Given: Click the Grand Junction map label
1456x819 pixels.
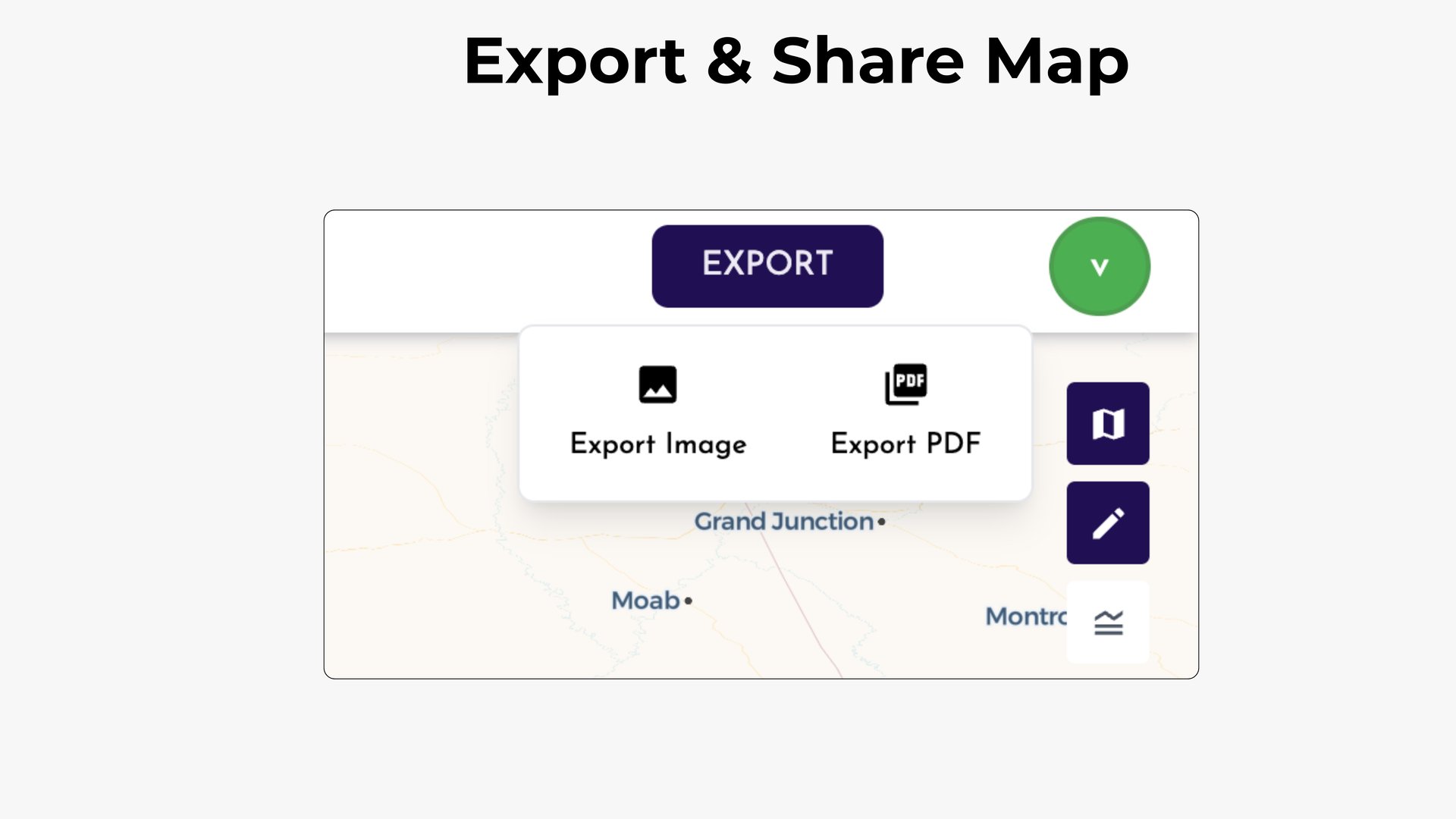Looking at the screenshot, I should click(784, 522).
